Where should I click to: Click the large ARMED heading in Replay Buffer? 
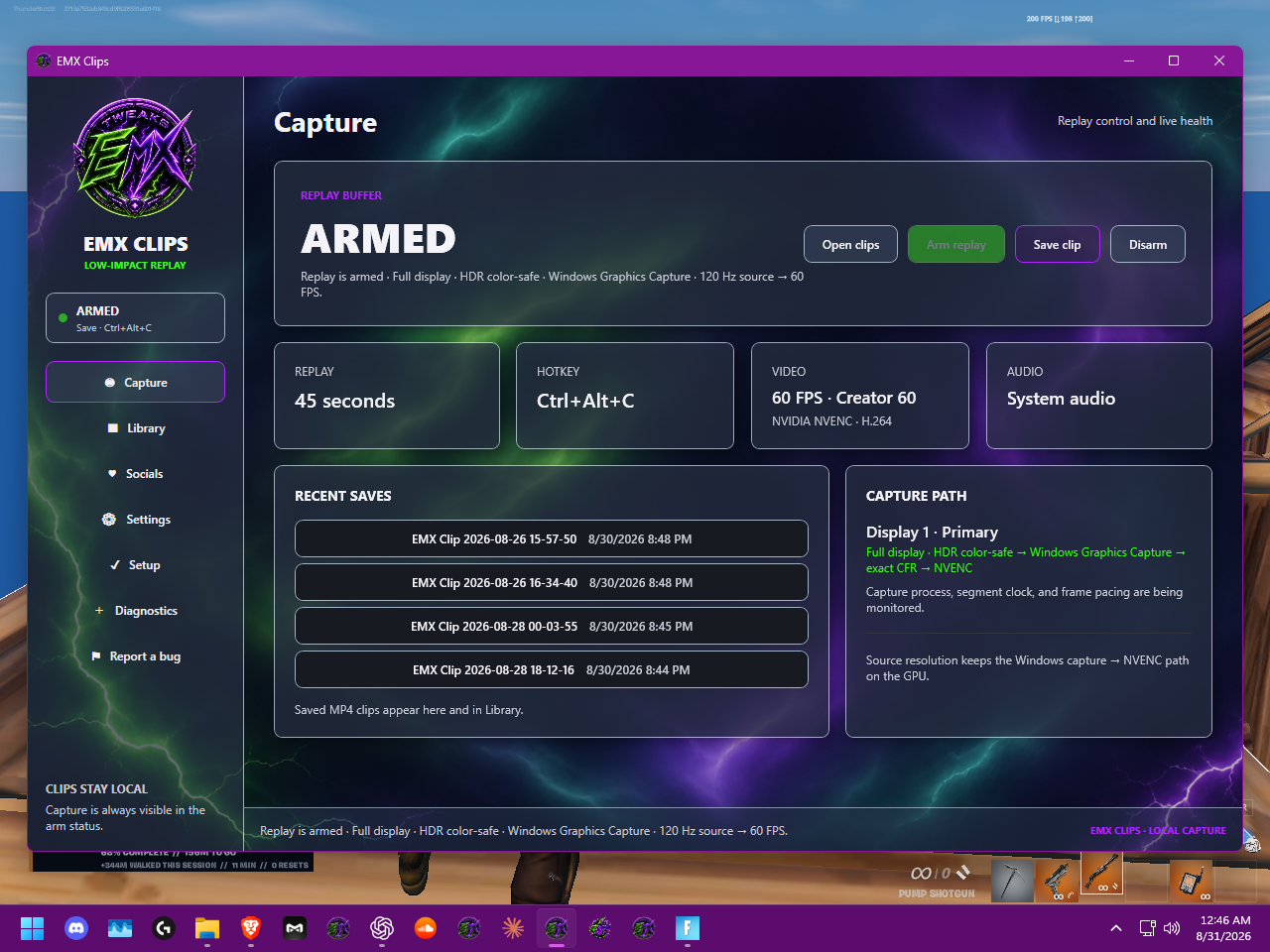point(378,239)
